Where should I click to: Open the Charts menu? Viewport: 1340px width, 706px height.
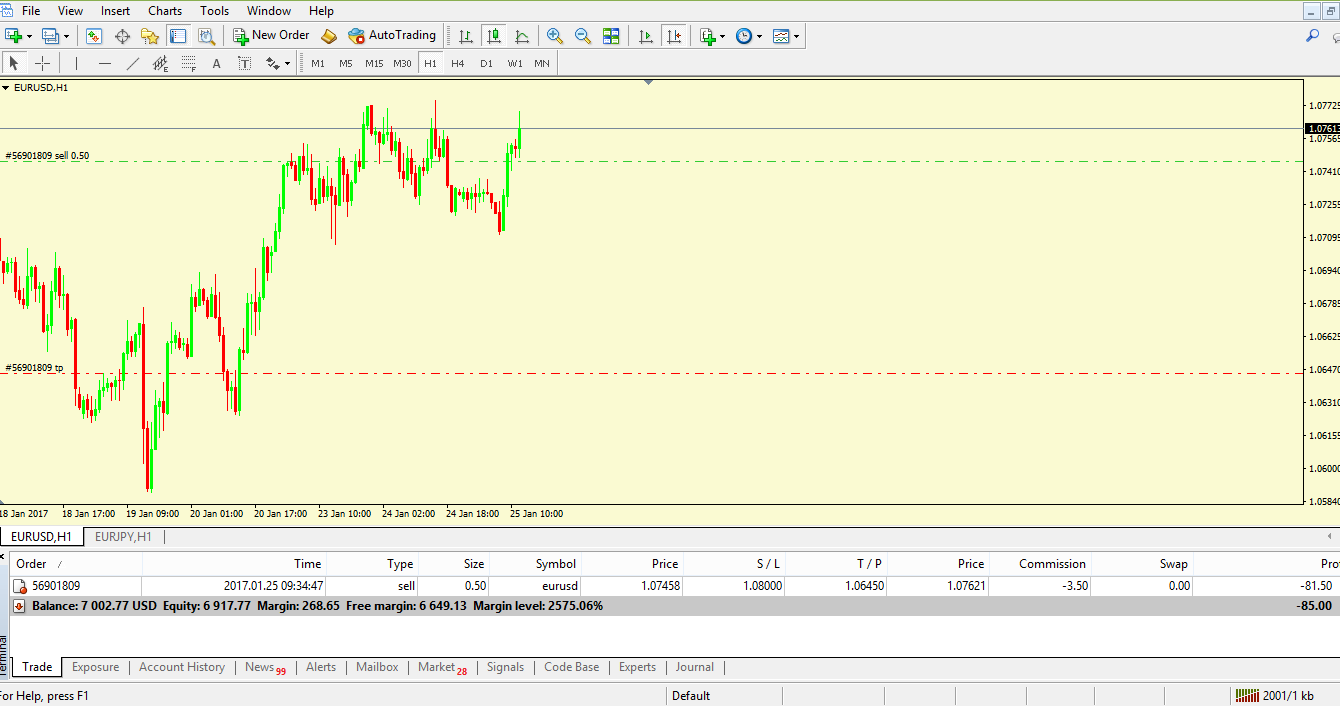click(x=164, y=11)
